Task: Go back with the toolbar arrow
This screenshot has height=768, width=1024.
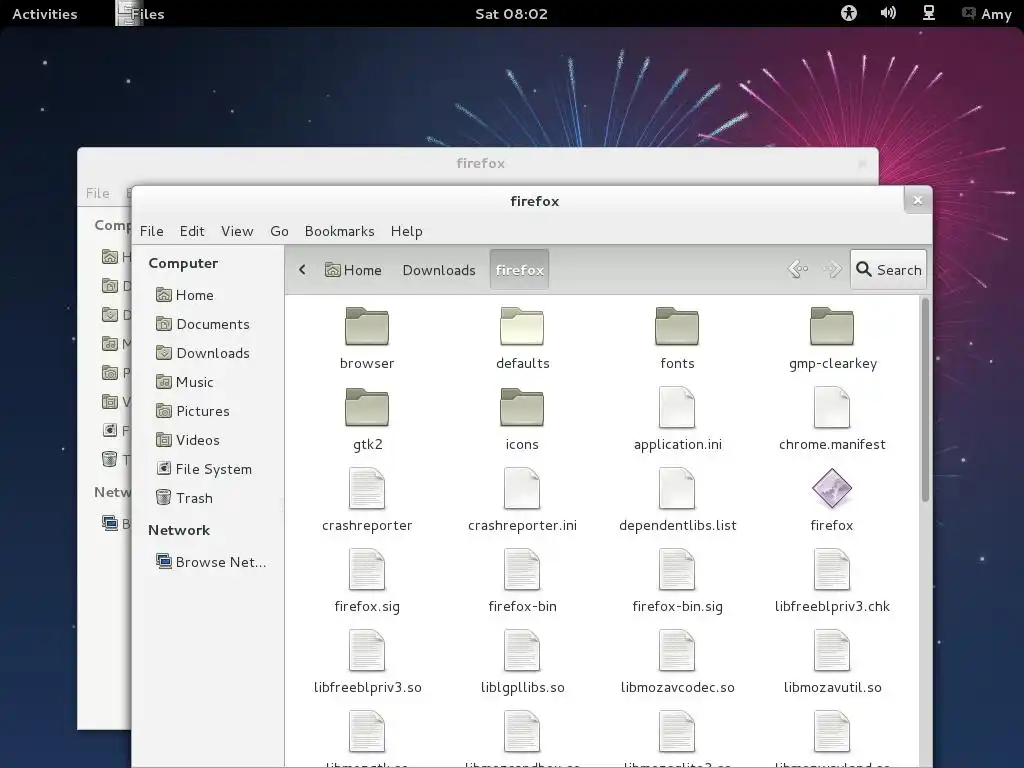Action: 798,269
